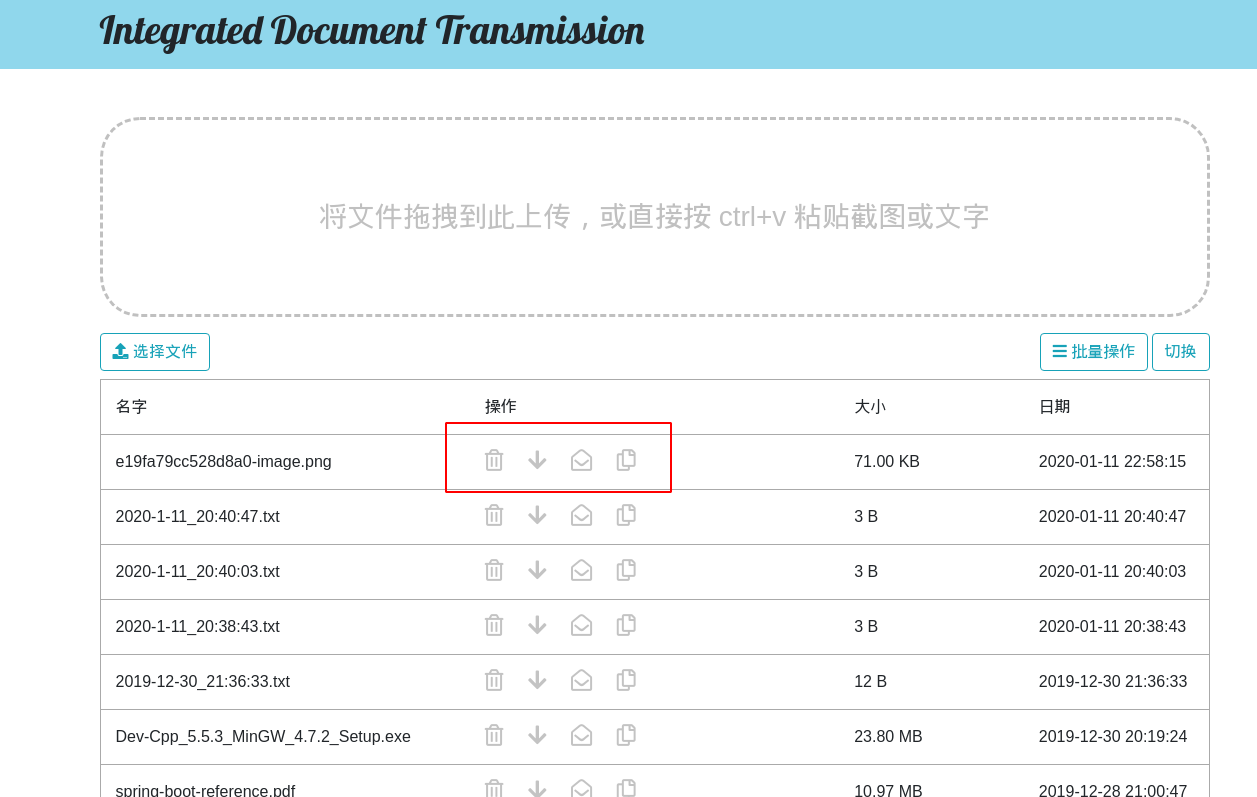Click the 日期 column header

pyautogui.click(x=1054, y=407)
